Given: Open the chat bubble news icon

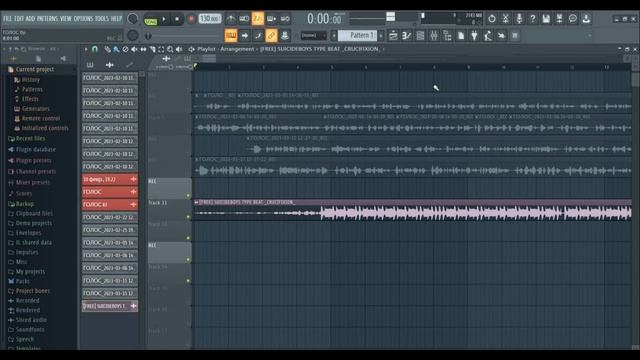Looking at the screenshot, I should coord(573,19).
